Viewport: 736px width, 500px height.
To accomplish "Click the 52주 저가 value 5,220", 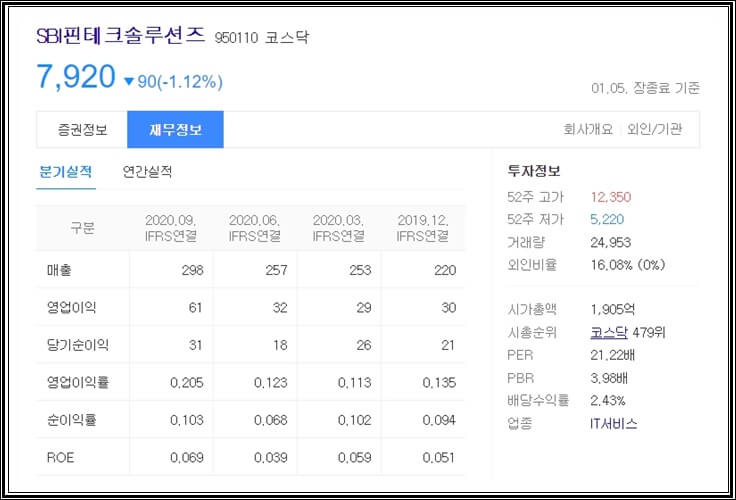I will click(607, 219).
